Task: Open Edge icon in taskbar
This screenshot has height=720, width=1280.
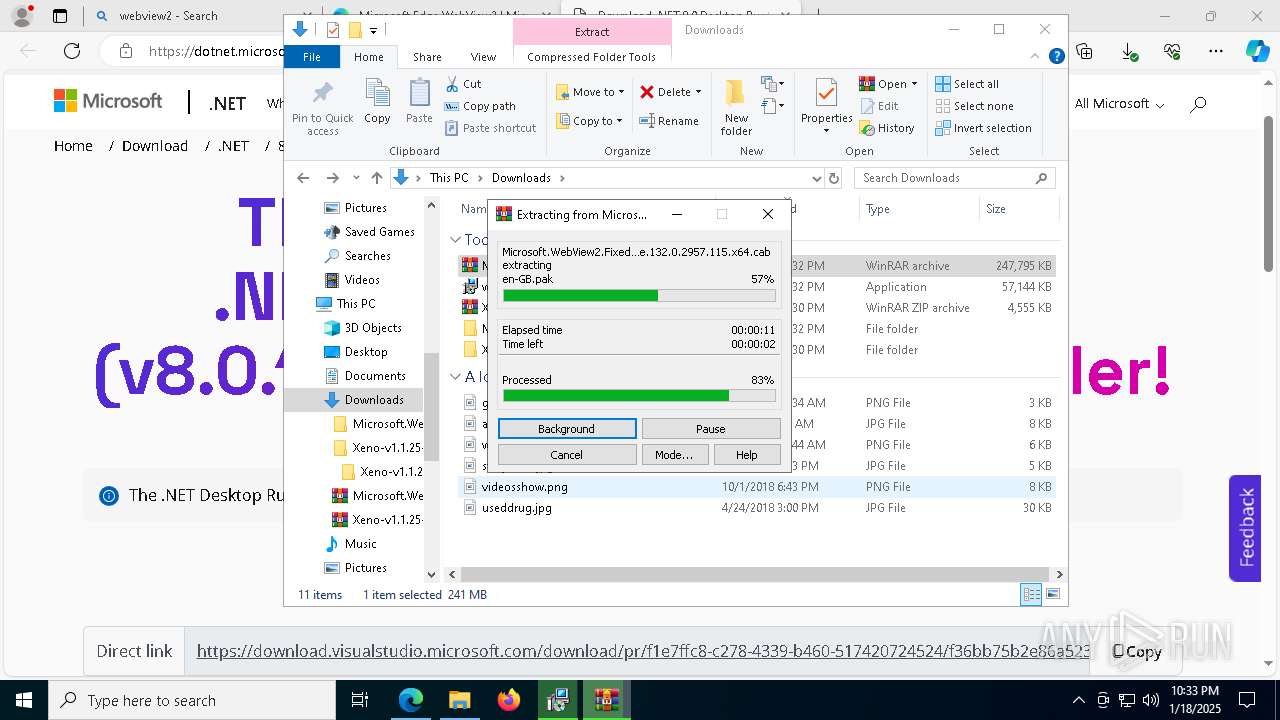Action: [411, 700]
